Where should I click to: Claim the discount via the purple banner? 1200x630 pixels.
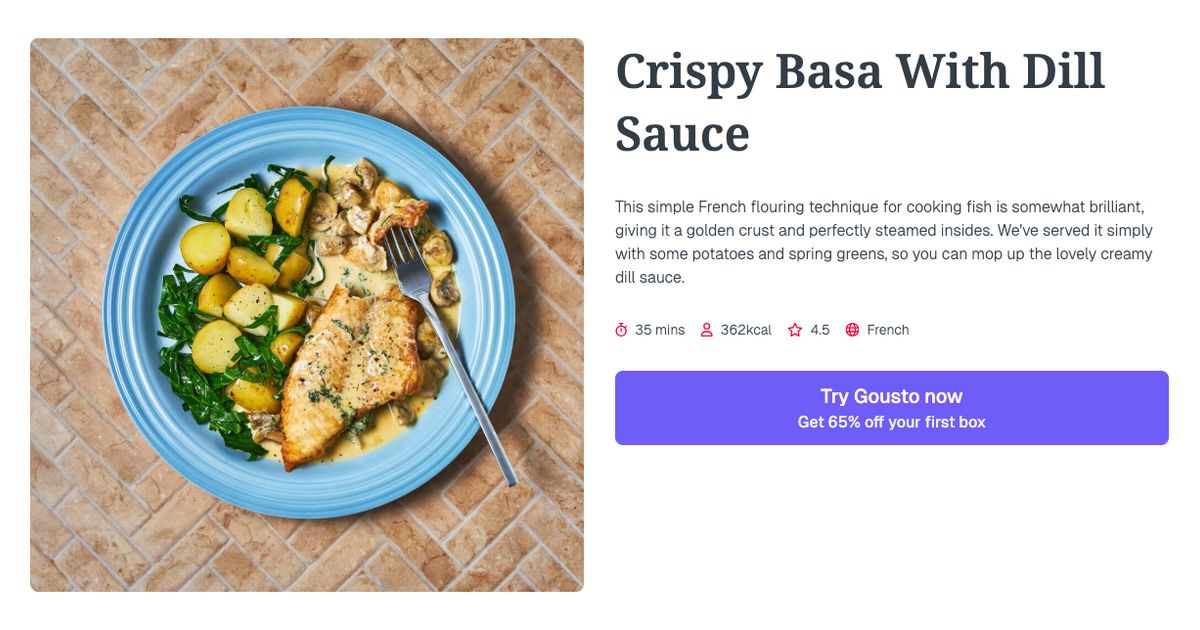coord(892,407)
